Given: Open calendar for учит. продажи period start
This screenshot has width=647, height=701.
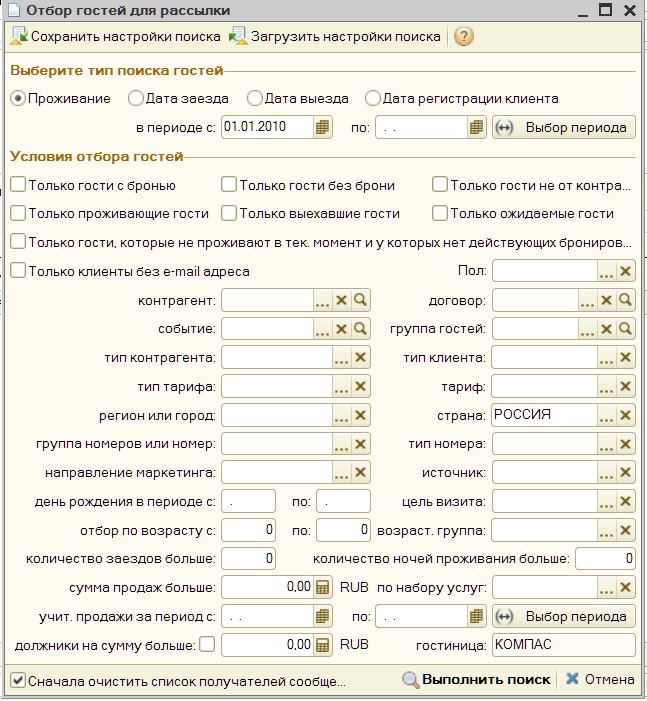Looking at the screenshot, I should pyautogui.click(x=322, y=617).
